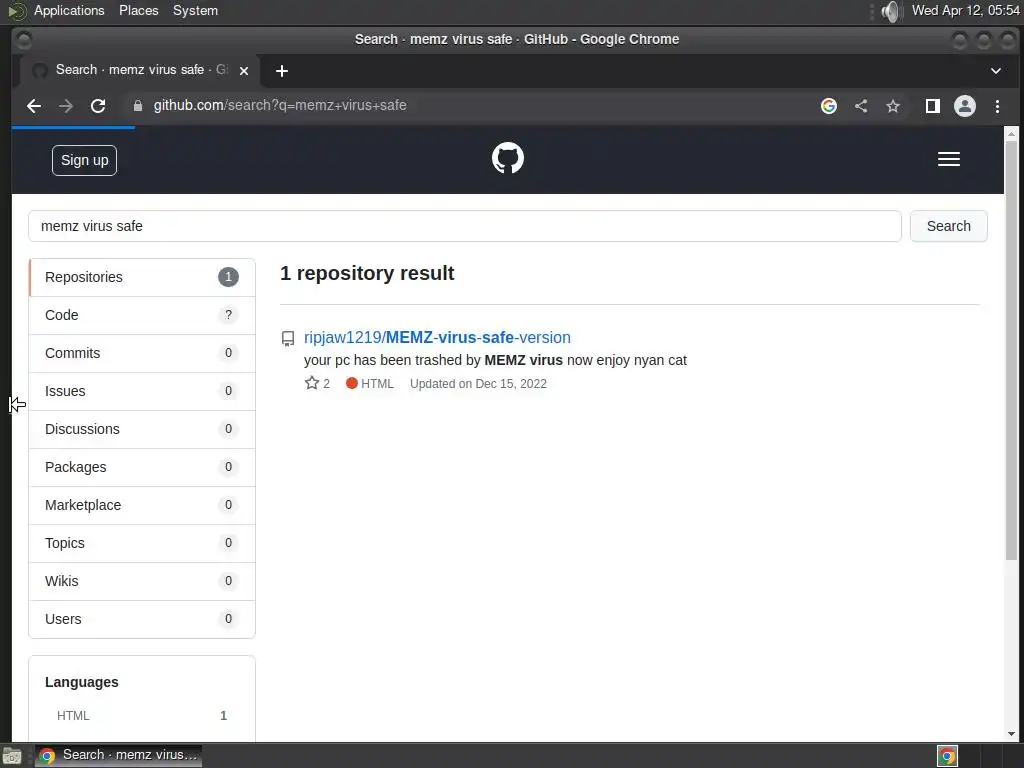Open Chrome taskbar window button
1024x768 pixels.
click(x=118, y=756)
